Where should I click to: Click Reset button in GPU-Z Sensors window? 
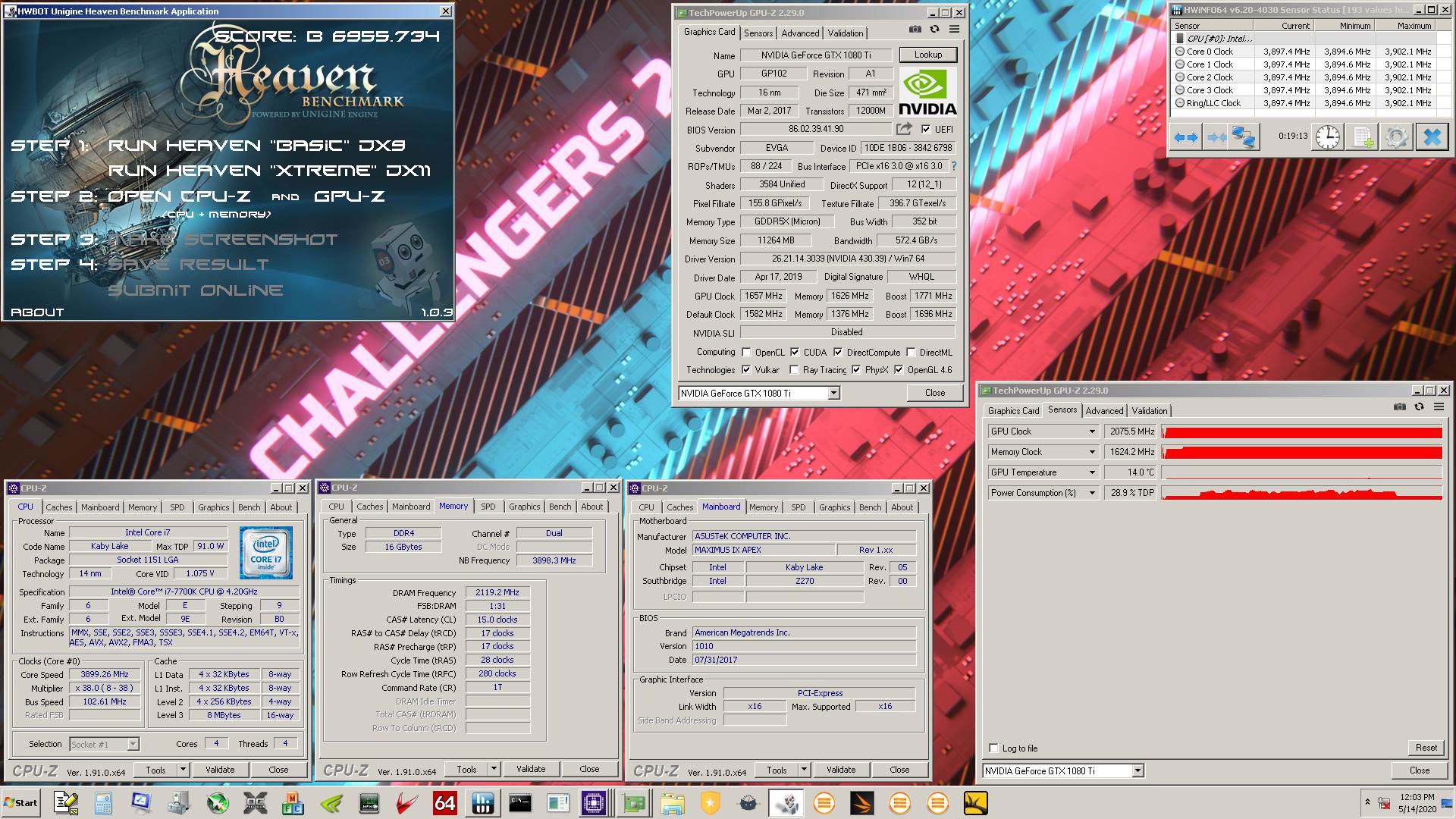click(x=1426, y=748)
